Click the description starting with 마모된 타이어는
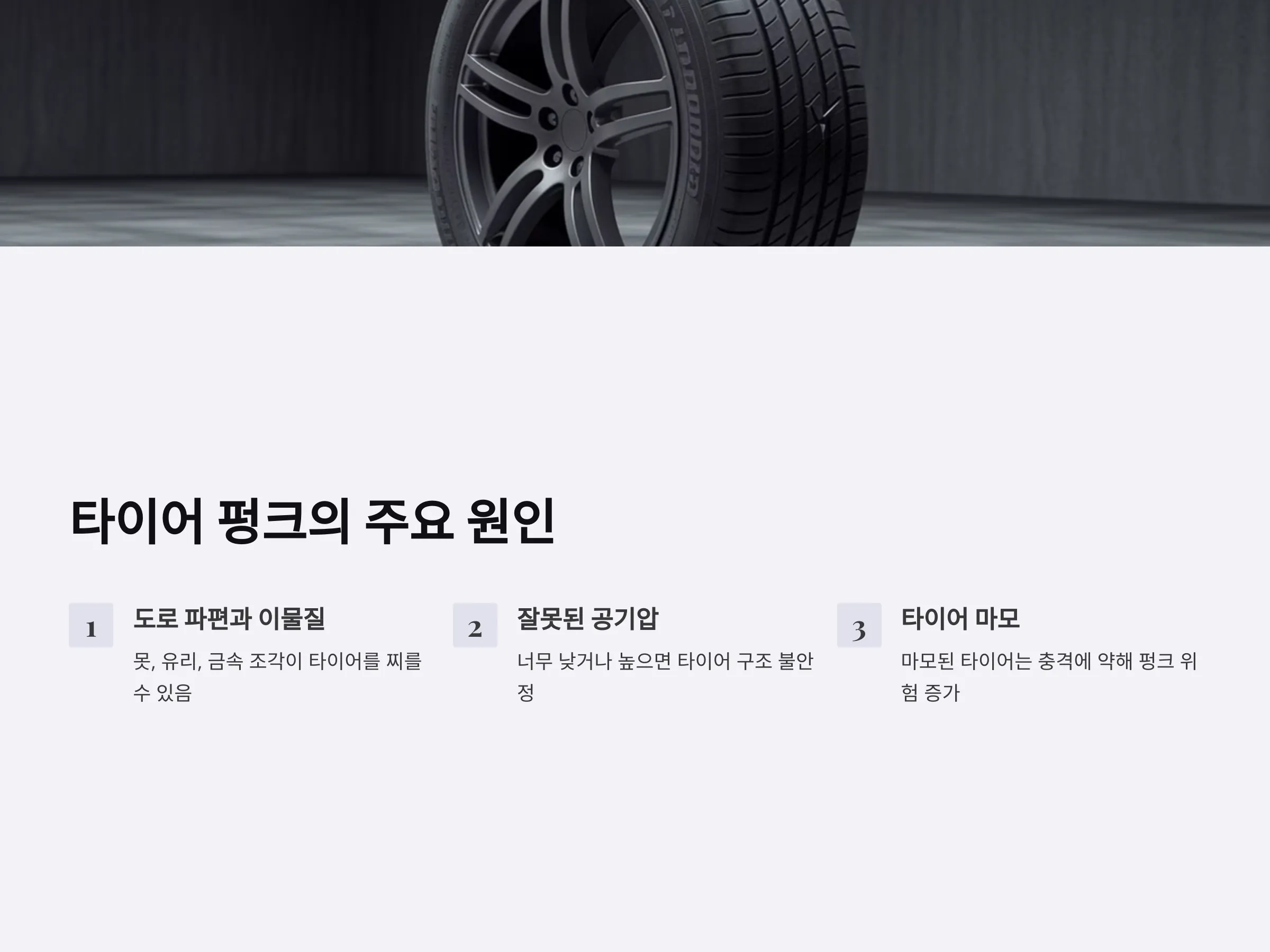This screenshot has height=952, width=1270. coord(1049,677)
